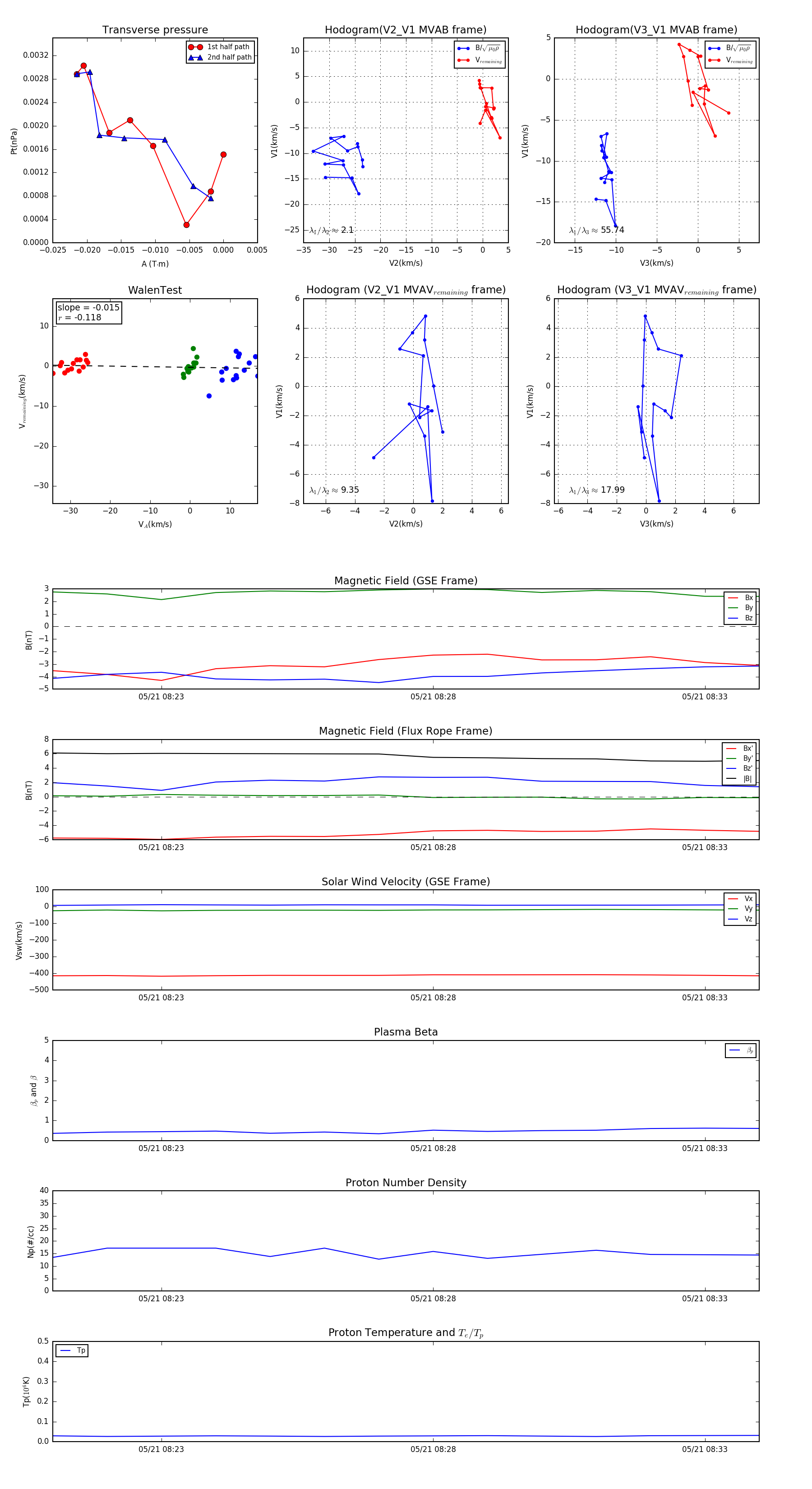
Task: Select the "Vz" legend entry
Action: click(x=740, y=919)
